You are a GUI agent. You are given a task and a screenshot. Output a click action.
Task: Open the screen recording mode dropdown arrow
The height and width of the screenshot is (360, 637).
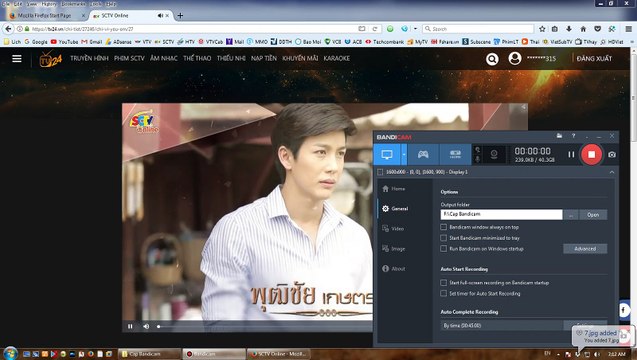[x=404, y=154]
